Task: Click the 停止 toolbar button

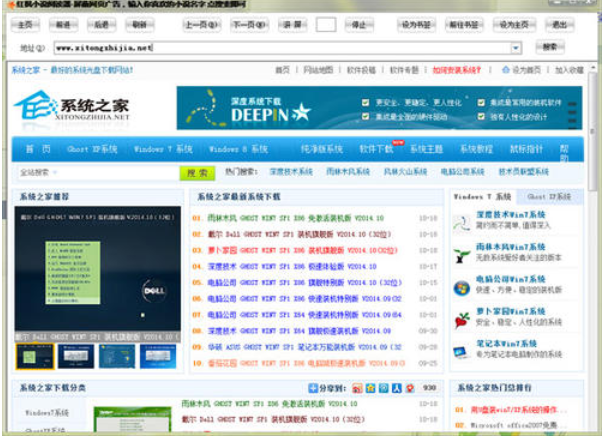Action: (359, 25)
